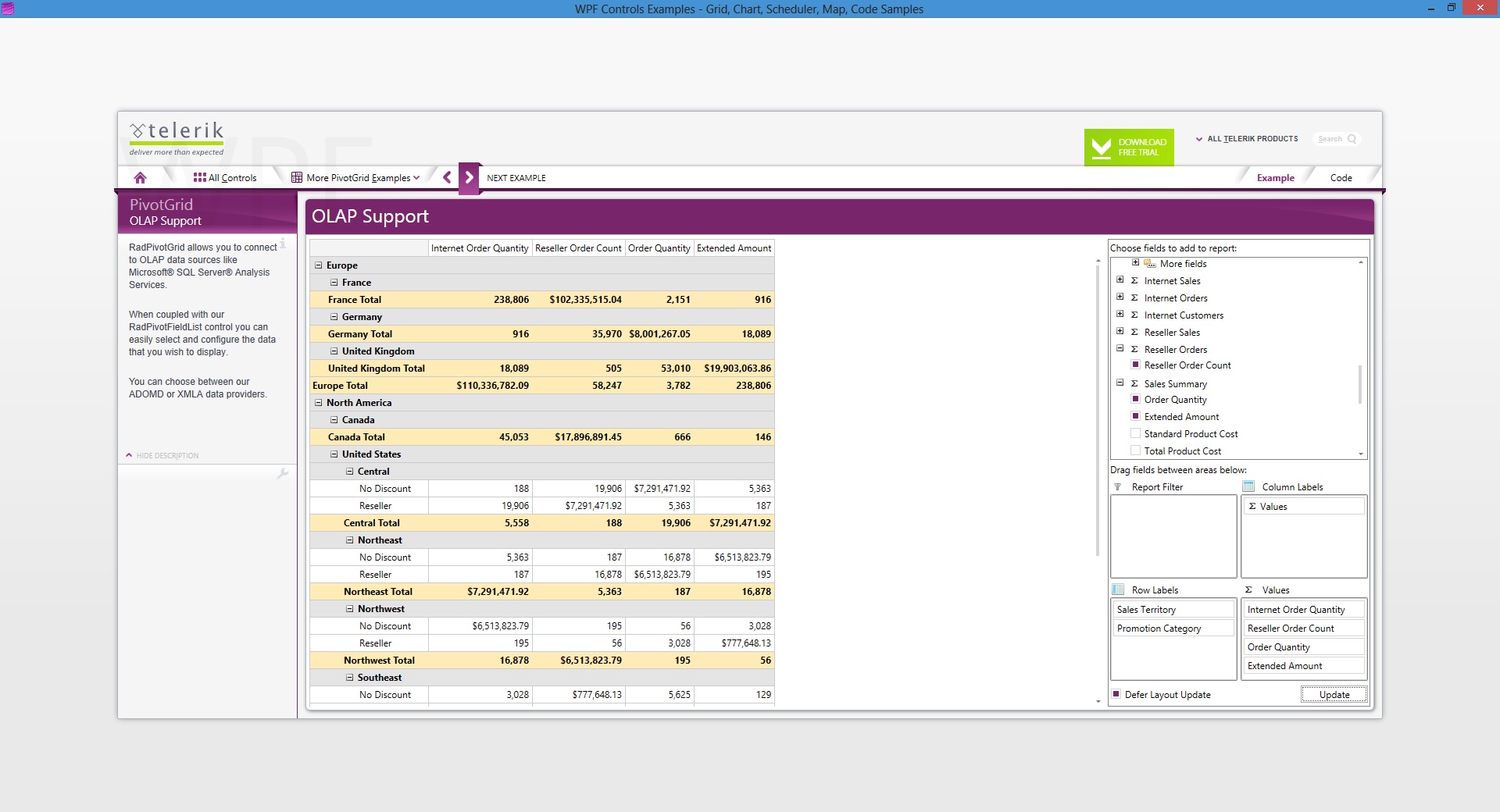Uncheck Order Quantity field checkbox
Viewport: 1500px width, 812px height.
[1136, 399]
